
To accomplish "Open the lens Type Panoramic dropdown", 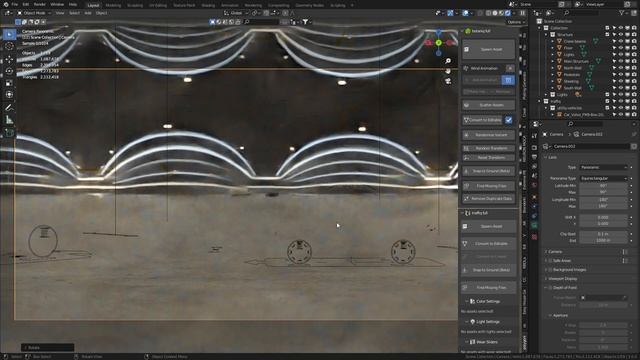I will (603, 167).
